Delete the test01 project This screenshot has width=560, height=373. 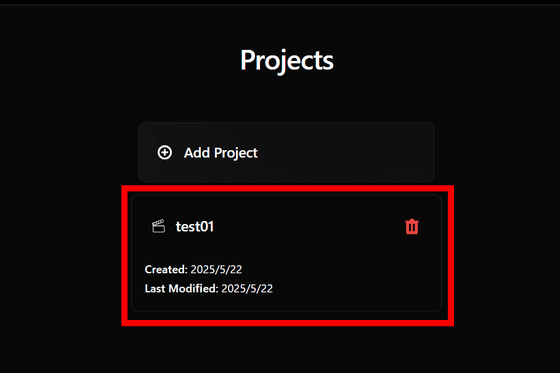tap(412, 227)
